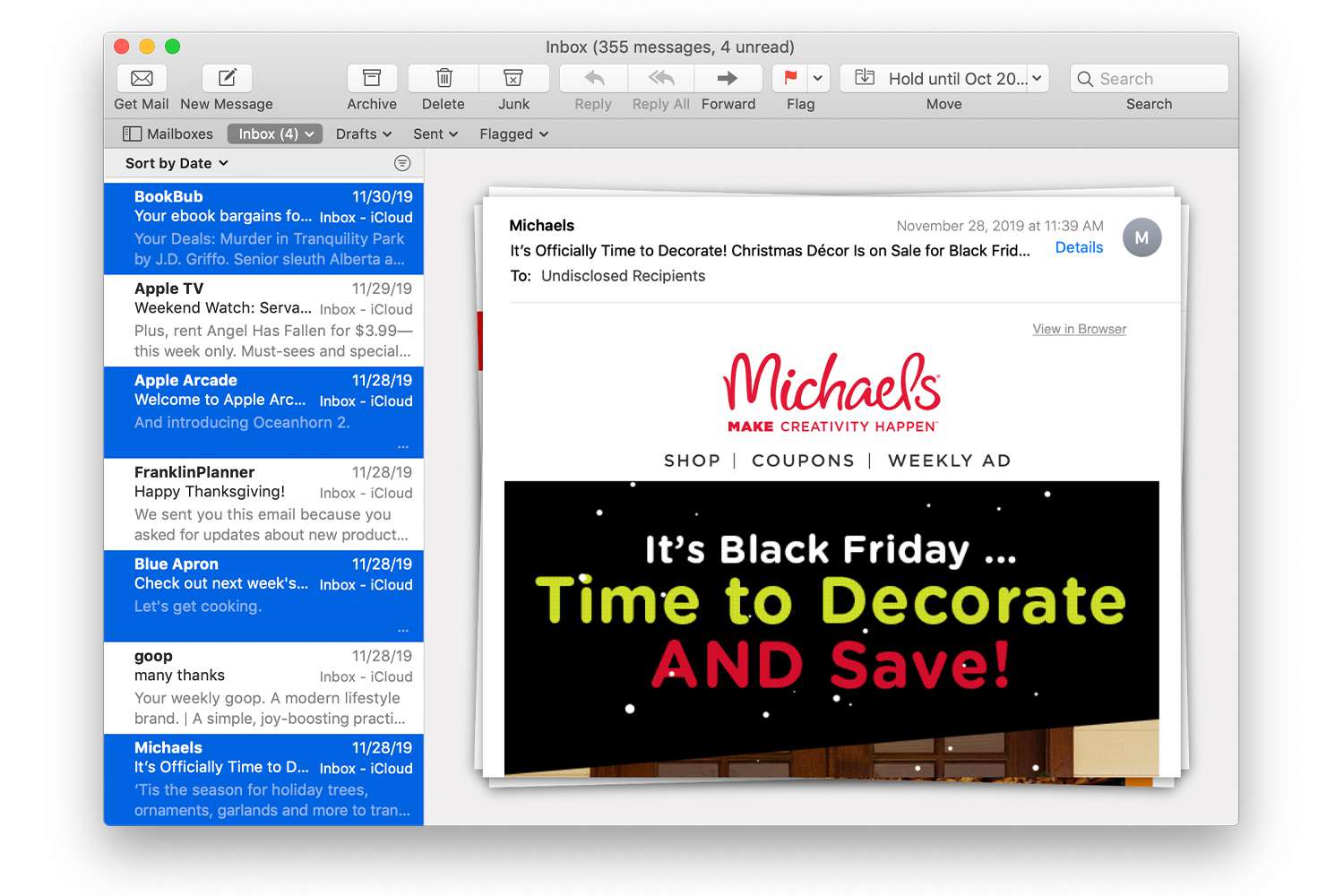Toggle the Mailboxes sidebar

[168, 134]
